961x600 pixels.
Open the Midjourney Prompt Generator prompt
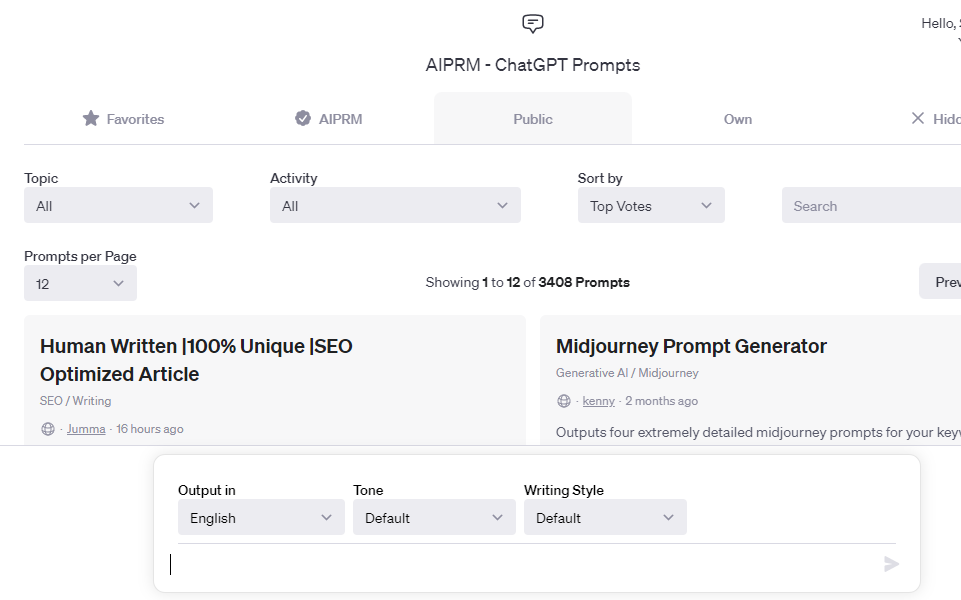[691, 346]
